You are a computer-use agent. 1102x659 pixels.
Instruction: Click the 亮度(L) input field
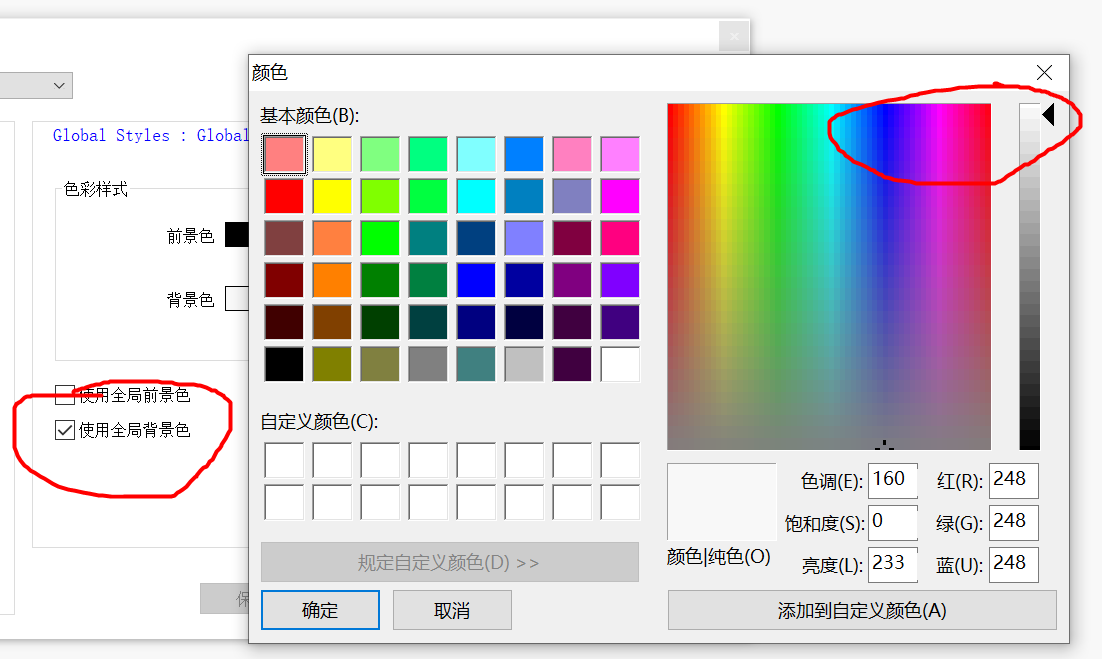[893, 565]
